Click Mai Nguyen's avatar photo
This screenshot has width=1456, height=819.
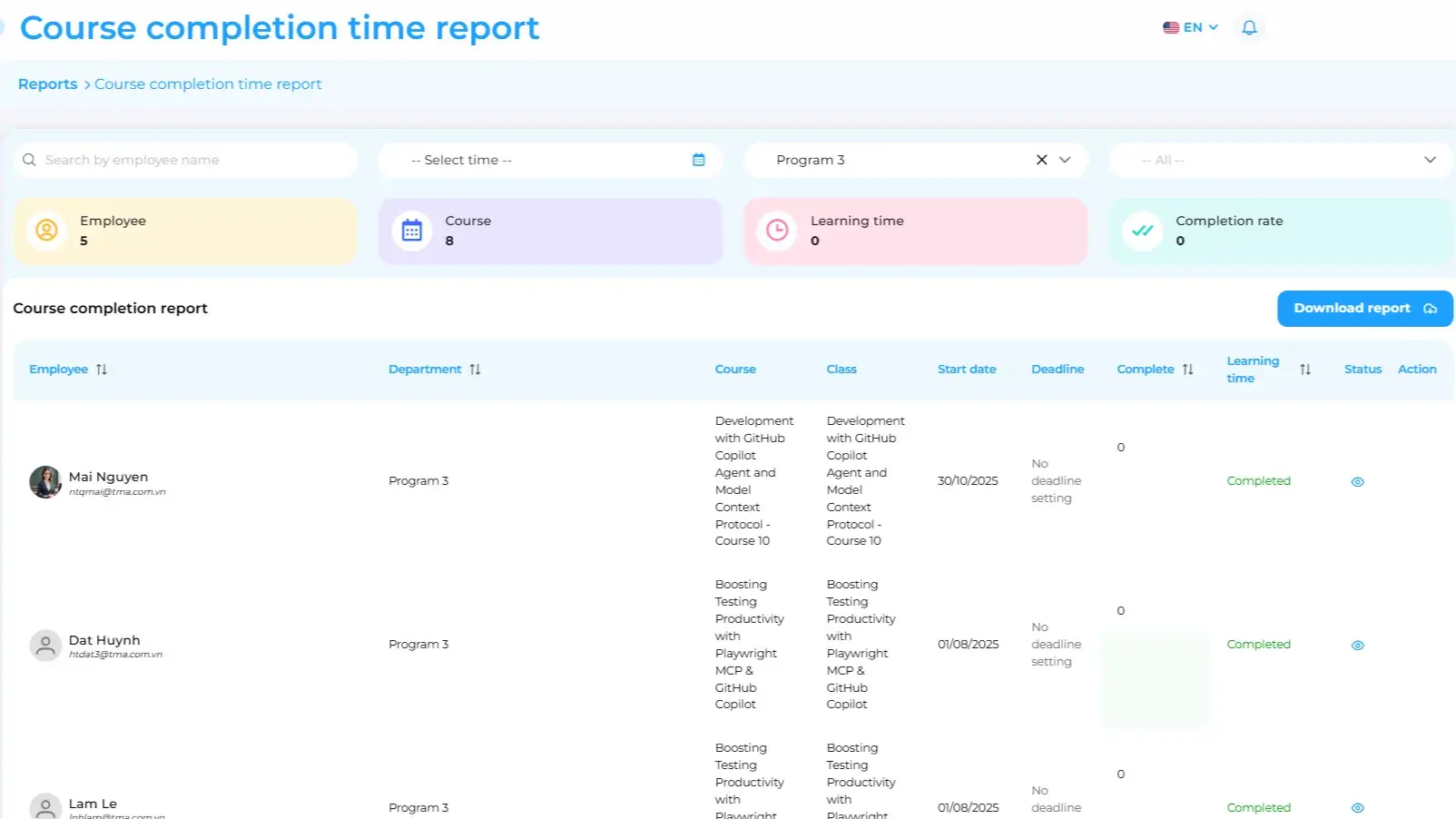point(45,482)
